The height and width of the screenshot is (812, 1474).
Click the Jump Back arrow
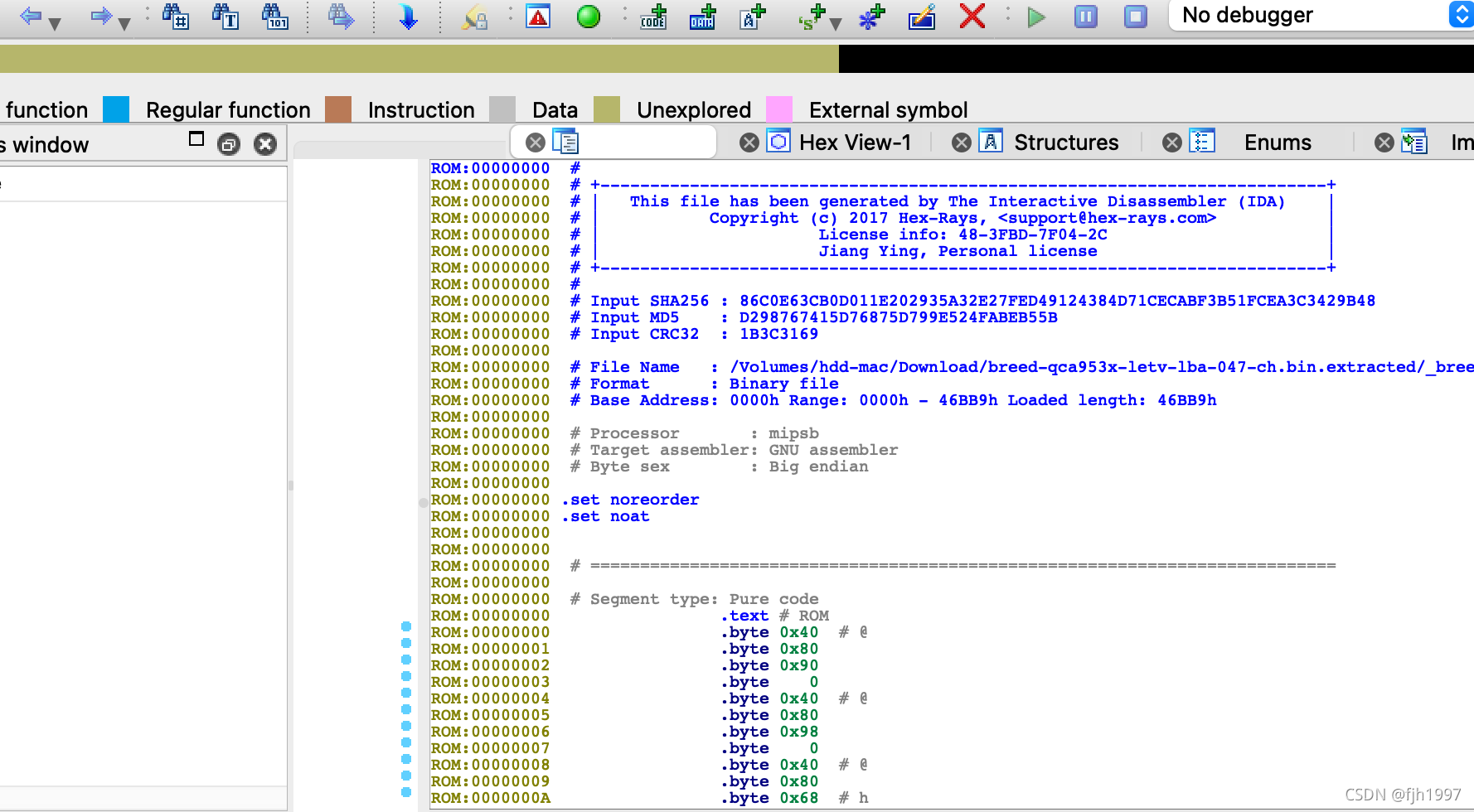click(31, 16)
